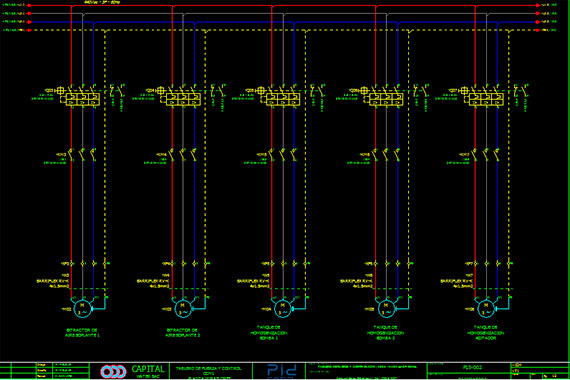Select the horizontal blue phase busbar line
The width and height of the screenshot is (570, 380).
coord(284,22)
